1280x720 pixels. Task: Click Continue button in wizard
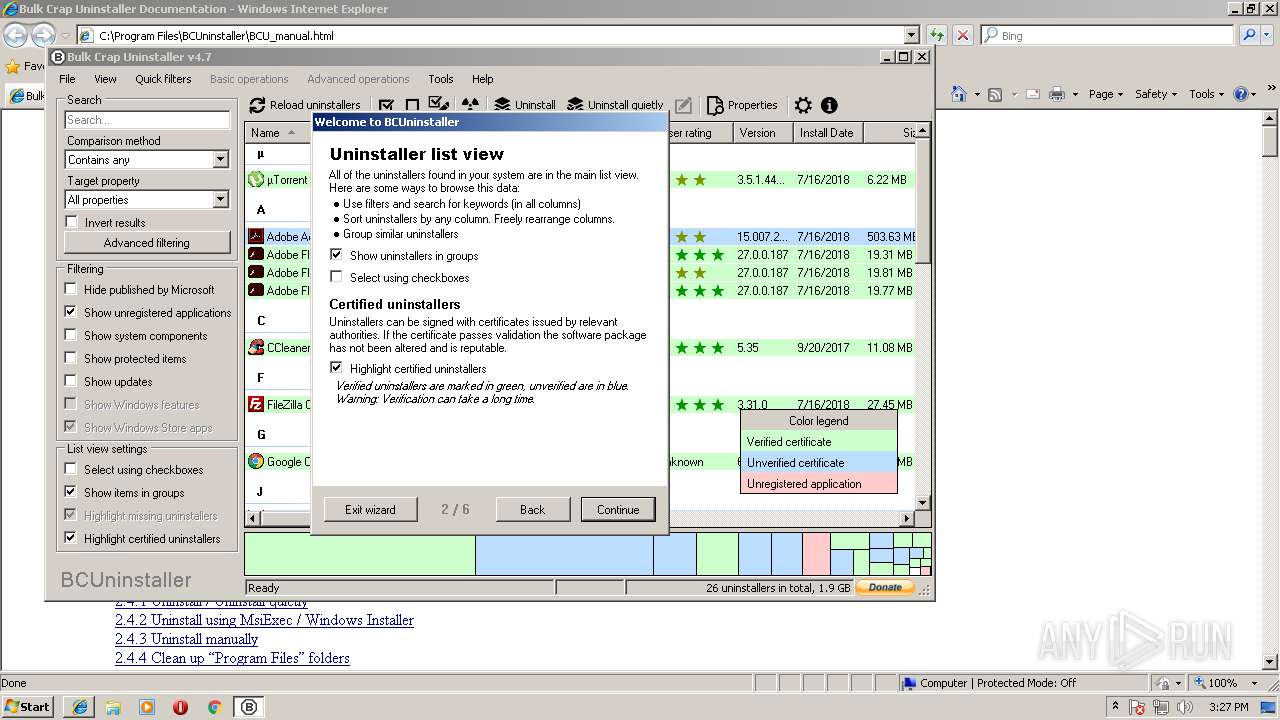point(618,509)
